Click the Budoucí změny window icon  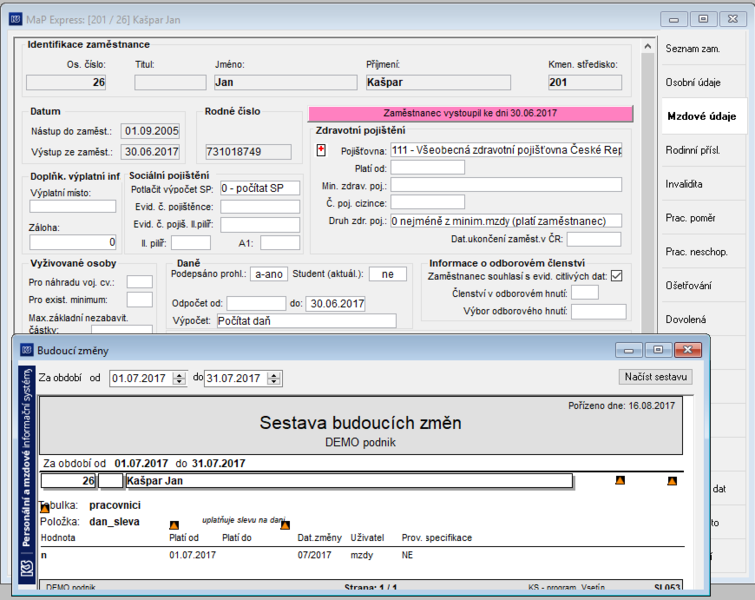coord(26,350)
